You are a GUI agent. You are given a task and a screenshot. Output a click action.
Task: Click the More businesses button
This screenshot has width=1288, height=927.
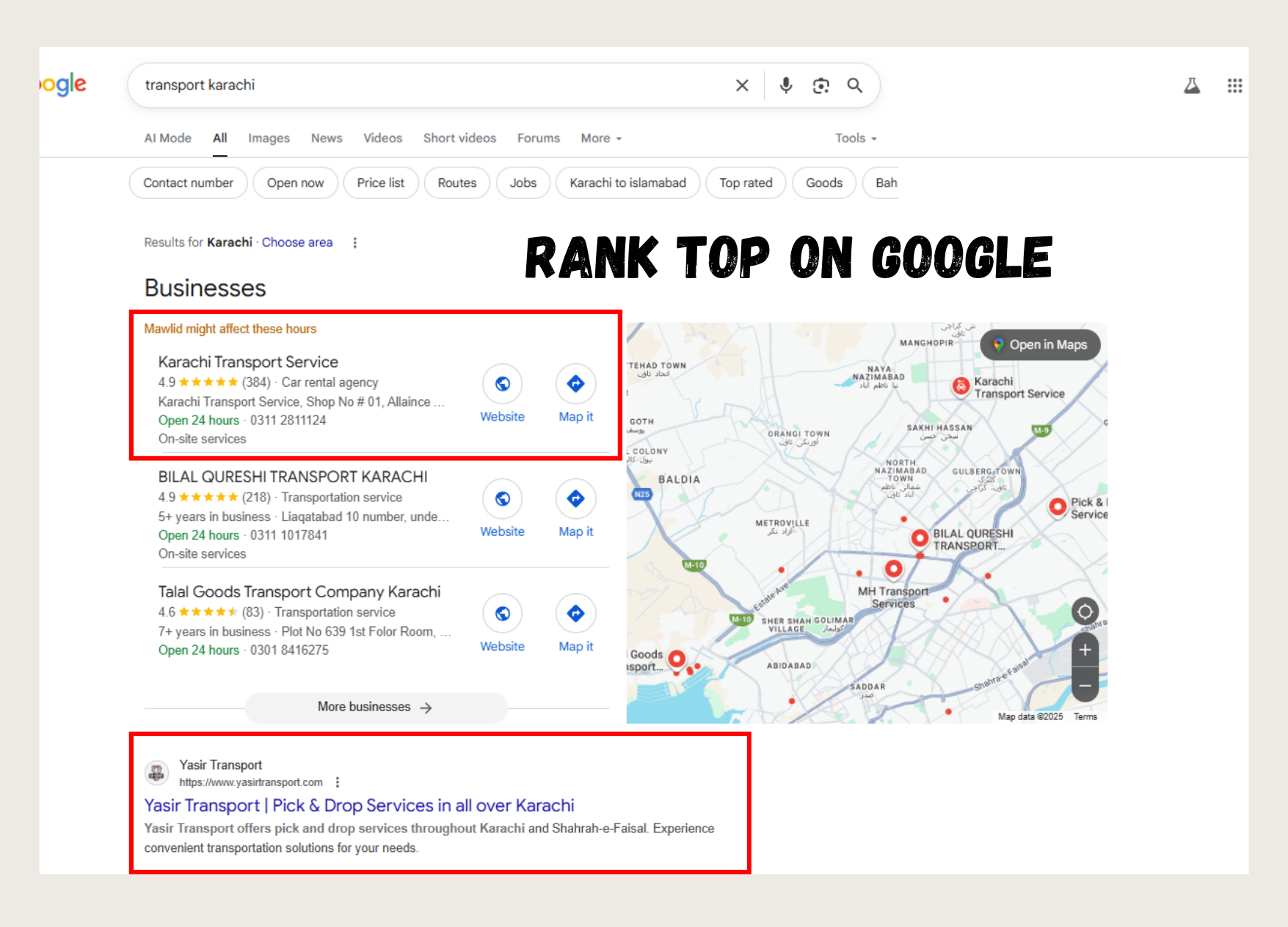point(375,707)
